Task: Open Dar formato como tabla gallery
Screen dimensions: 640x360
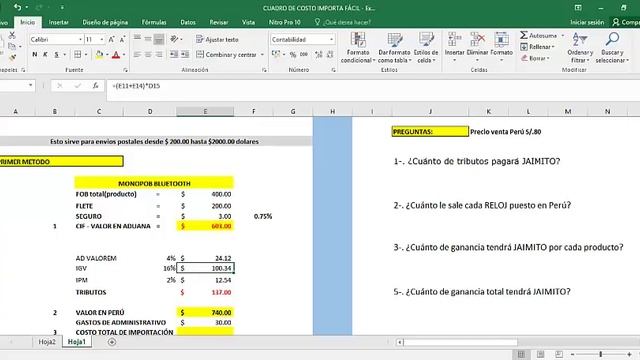Action: click(394, 48)
